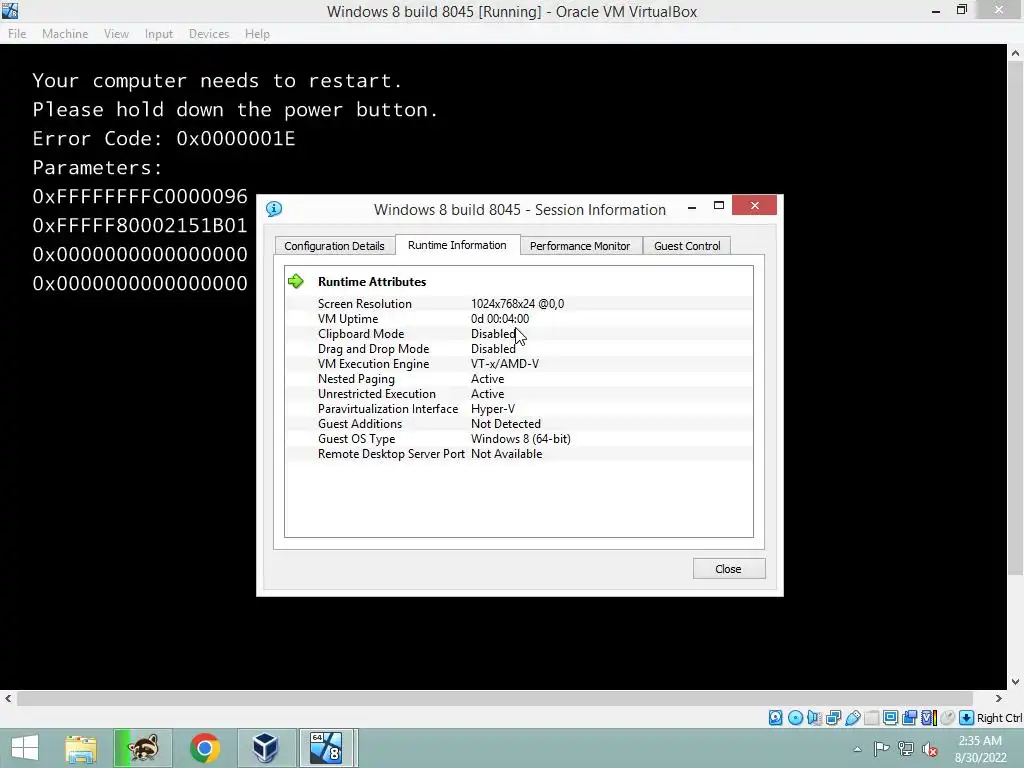This screenshot has height=768, width=1024.
Task: Select the Remote Desktop Server Port row label
Action: coord(391,454)
